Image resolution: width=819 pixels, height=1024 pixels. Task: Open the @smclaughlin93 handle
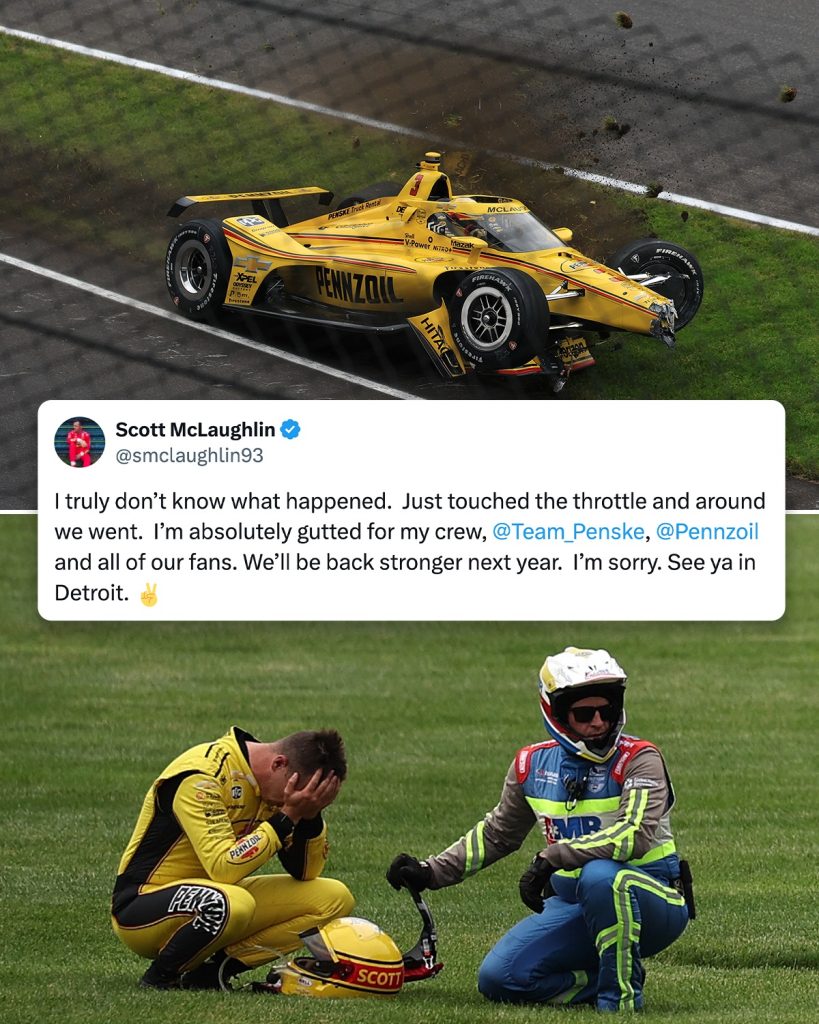[x=189, y=456]
